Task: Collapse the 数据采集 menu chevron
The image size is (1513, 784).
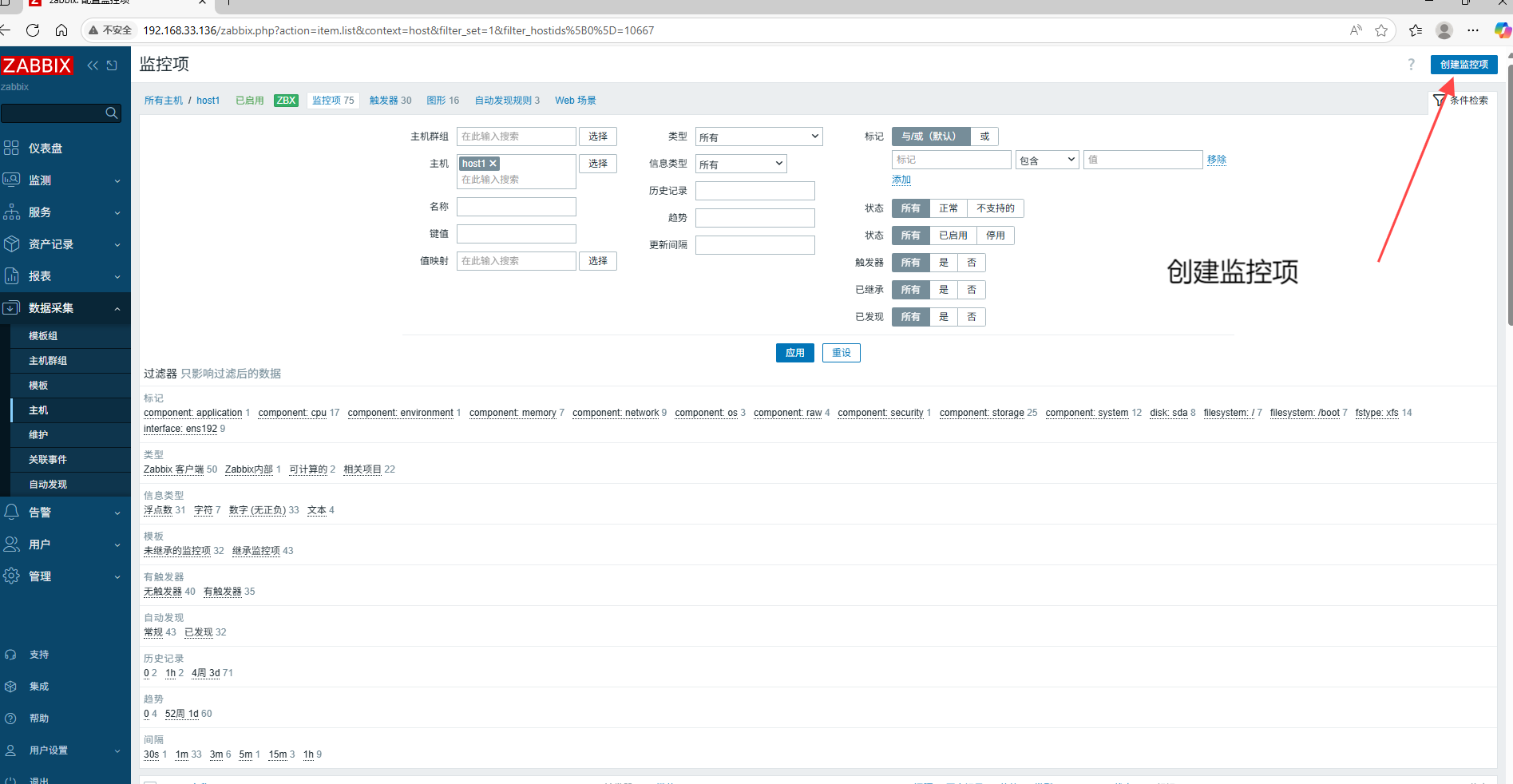Action: coord(117,308)
